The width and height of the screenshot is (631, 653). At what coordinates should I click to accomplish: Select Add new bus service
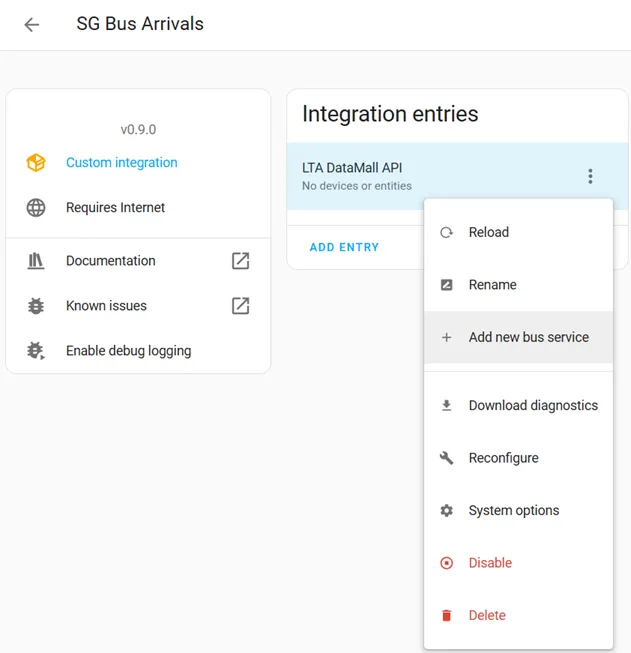pos(518,337)
